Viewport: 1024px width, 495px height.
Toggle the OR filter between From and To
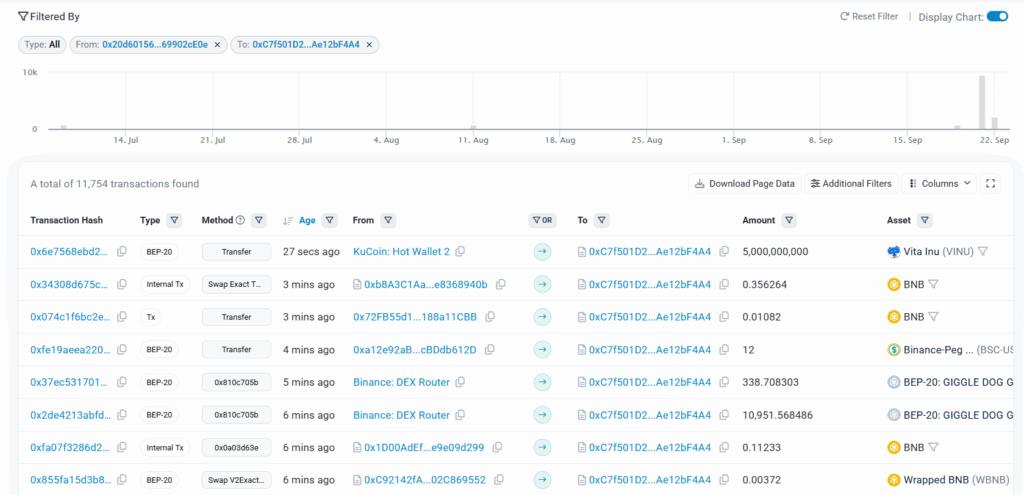(x=542, y=220)
